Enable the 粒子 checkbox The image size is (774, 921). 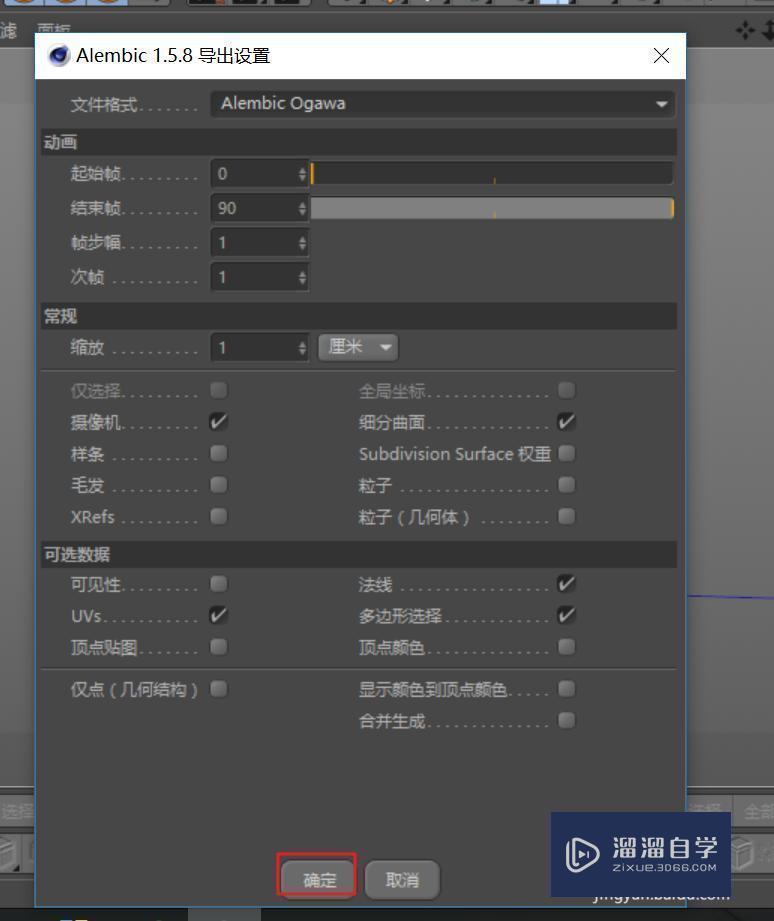(x=567, y=485)
